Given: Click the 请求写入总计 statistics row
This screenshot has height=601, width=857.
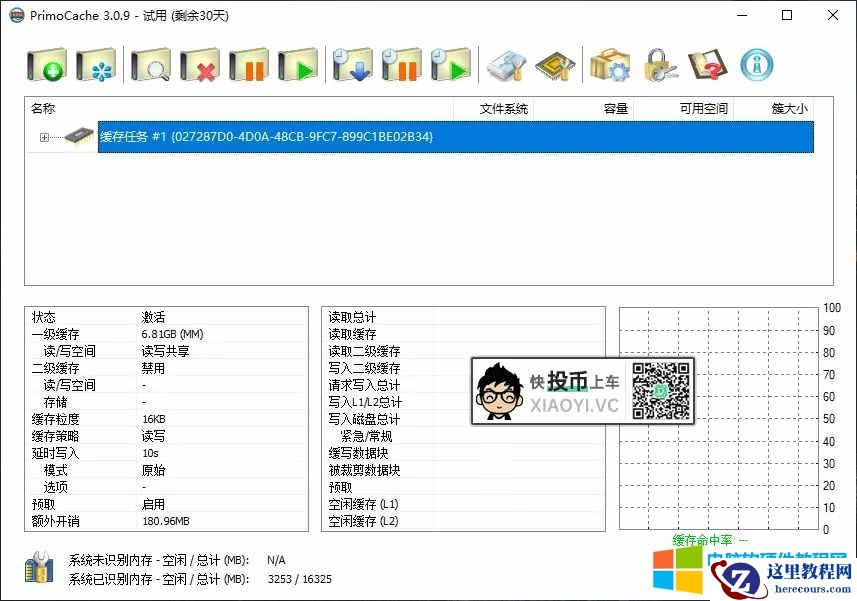Looking at the screenshot, I should point(463,385).
